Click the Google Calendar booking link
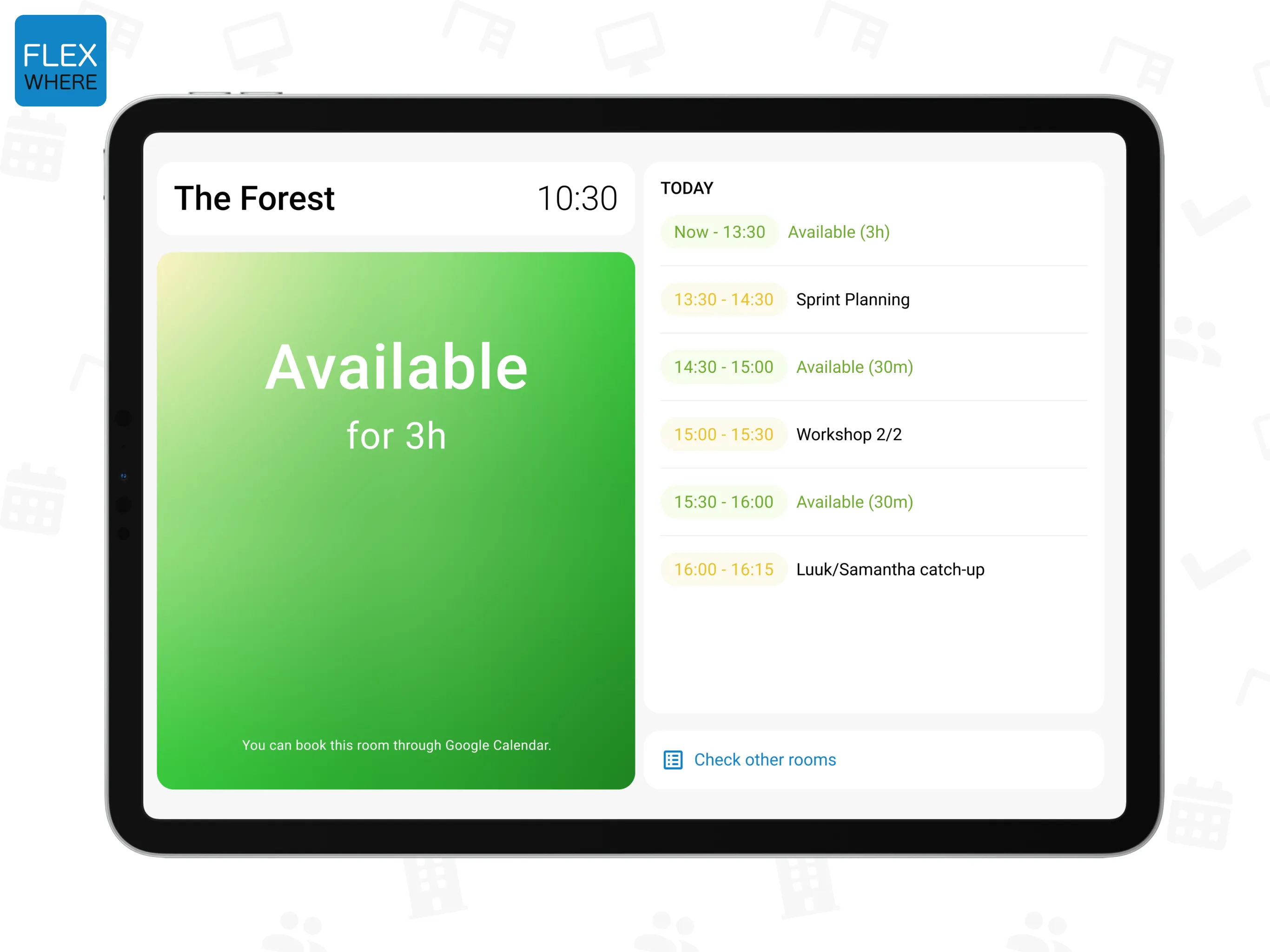 (x=396, y=744)
